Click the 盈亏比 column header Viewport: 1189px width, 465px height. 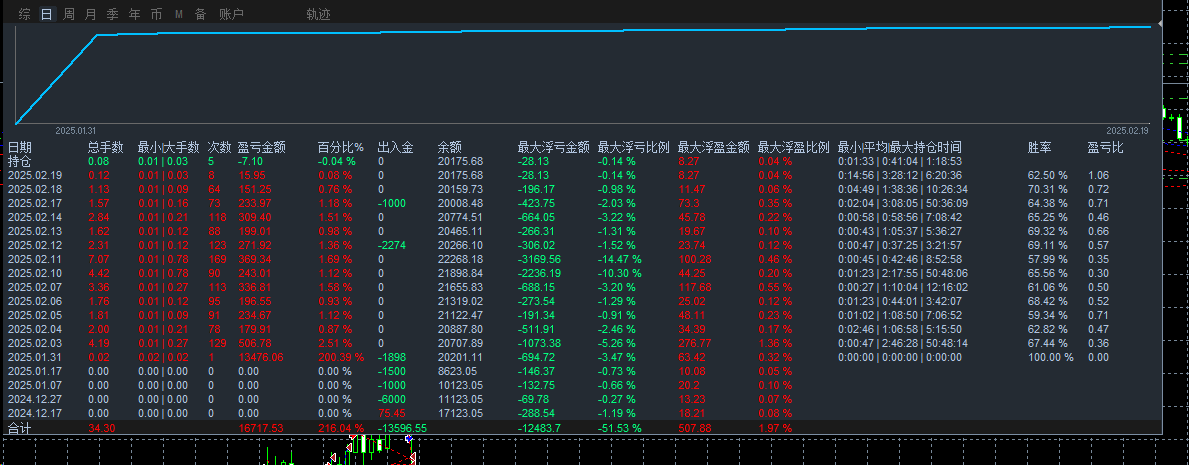pyautogui.click(x=1106, y=148)
